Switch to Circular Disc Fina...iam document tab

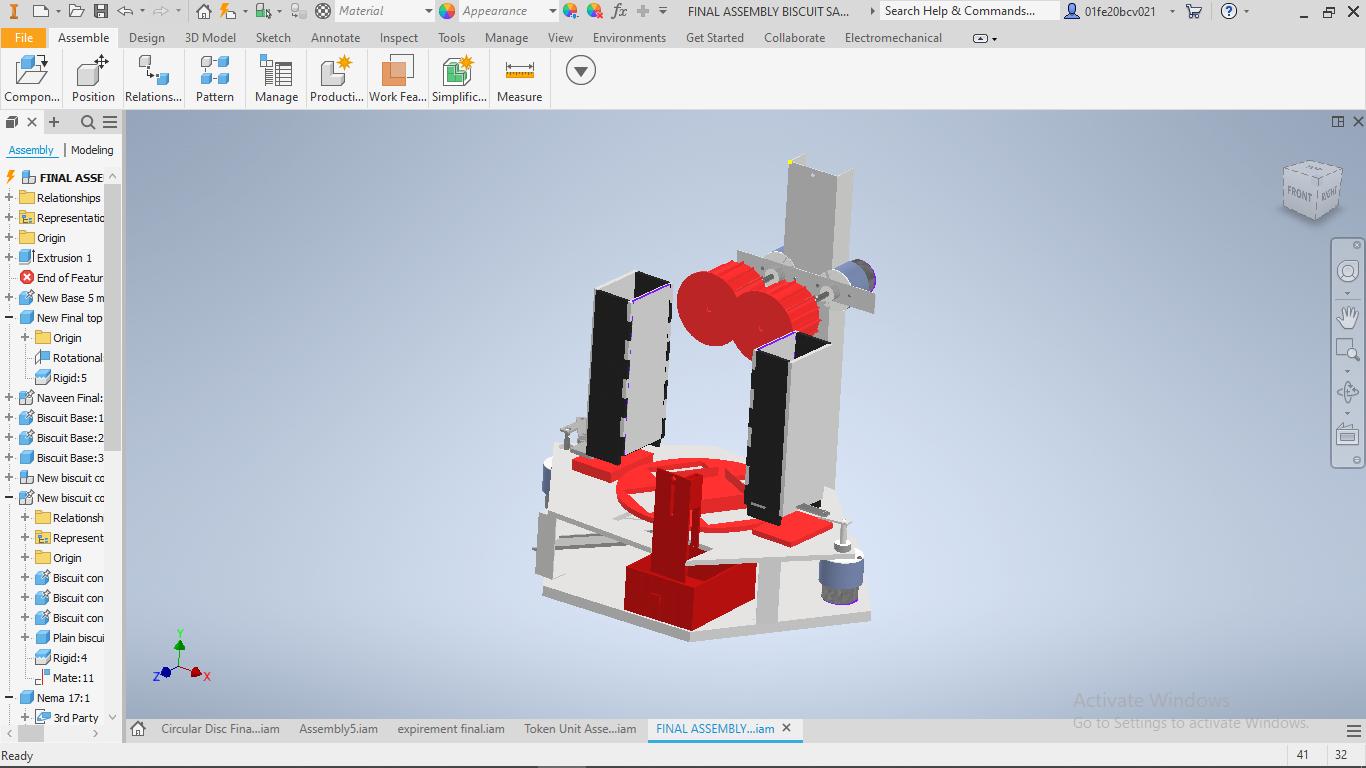click(220, 729)
